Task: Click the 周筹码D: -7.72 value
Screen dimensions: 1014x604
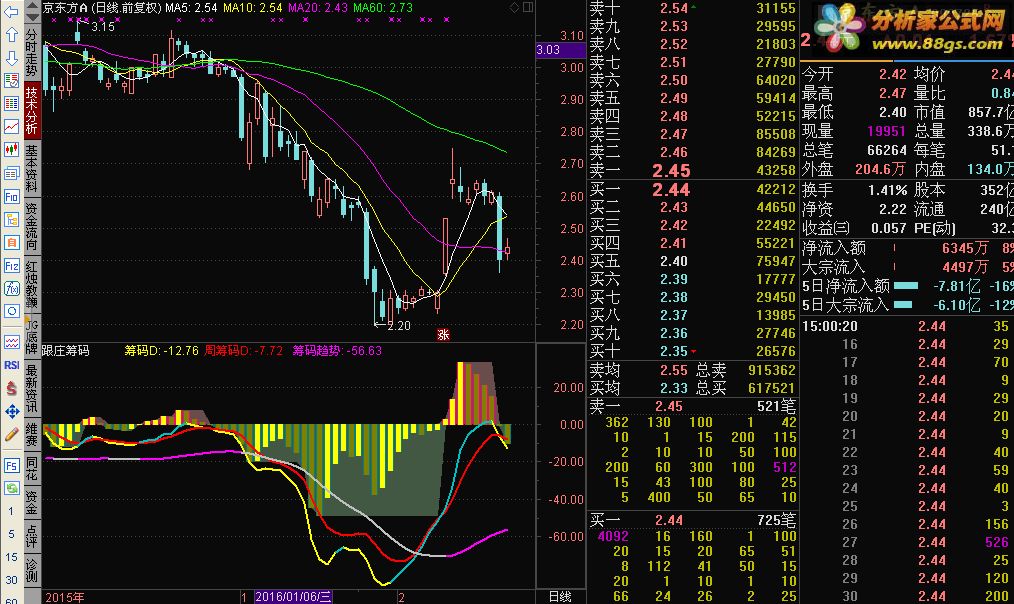Action: point(244,351)
